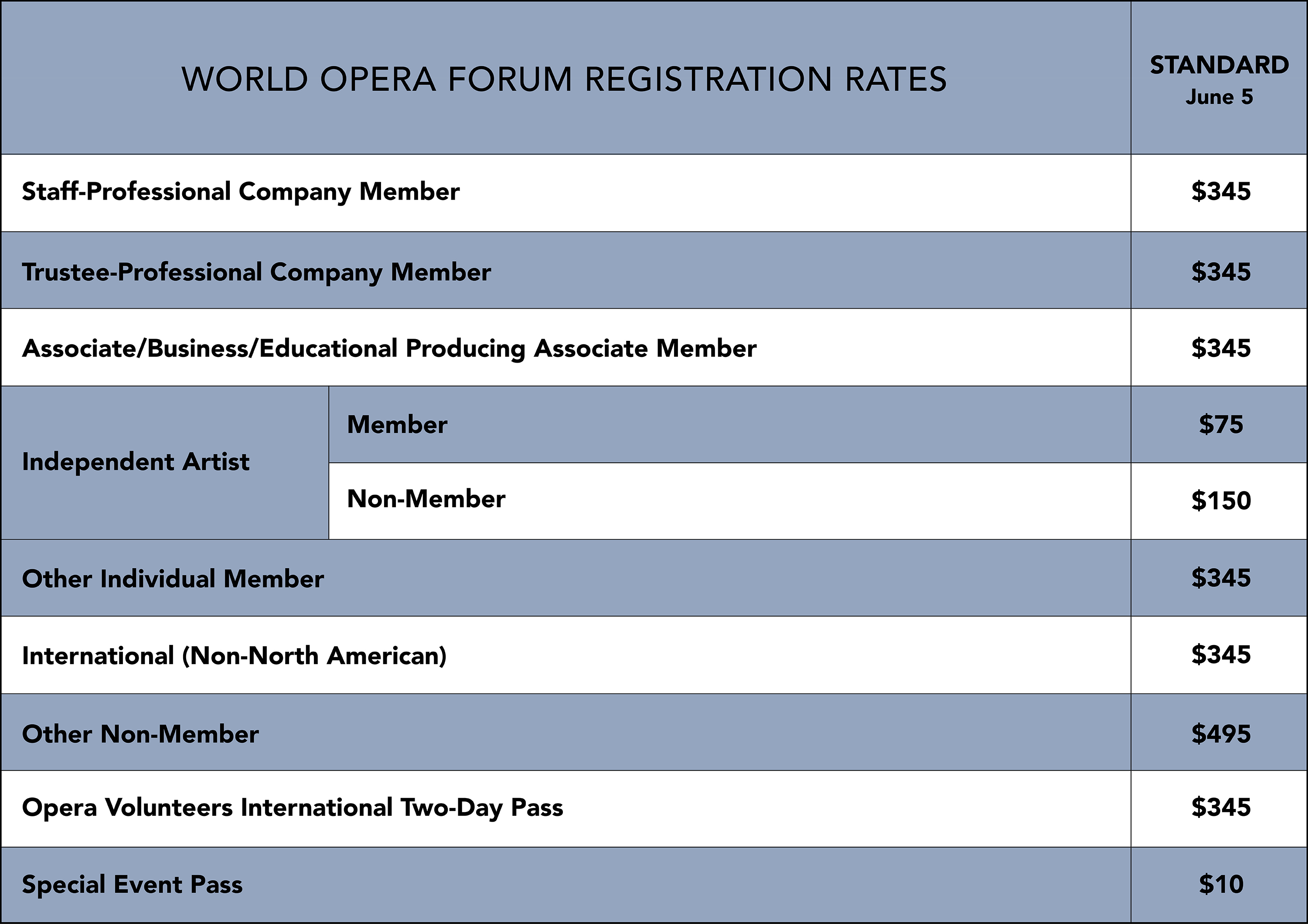This screenshot has width=1308, height=924.
Task: Click the Independent Artist category cell
Action: tap(136, 462)
